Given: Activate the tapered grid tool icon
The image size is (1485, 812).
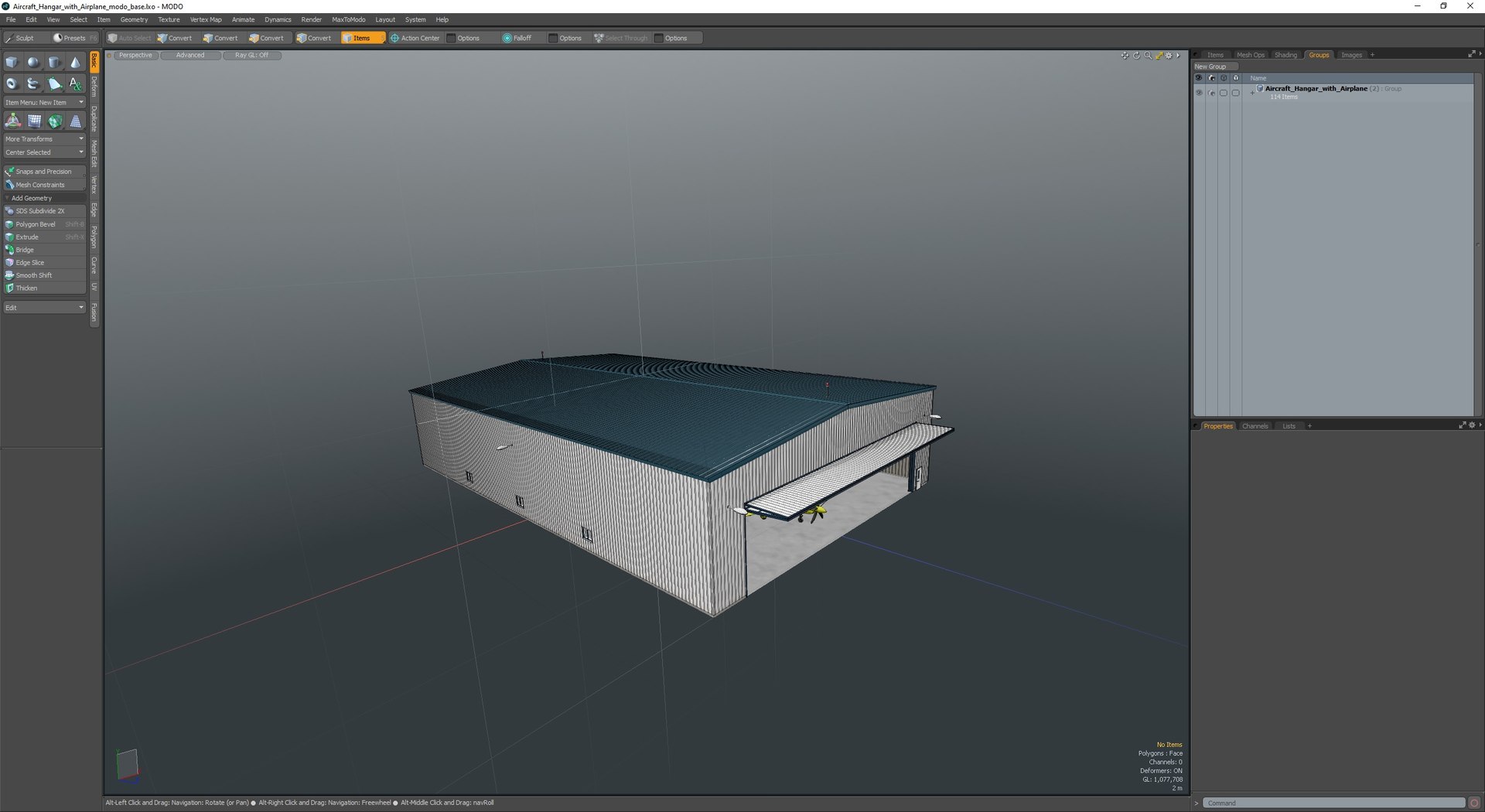Looking at the screenshot, I should click(x=75, y=121).
